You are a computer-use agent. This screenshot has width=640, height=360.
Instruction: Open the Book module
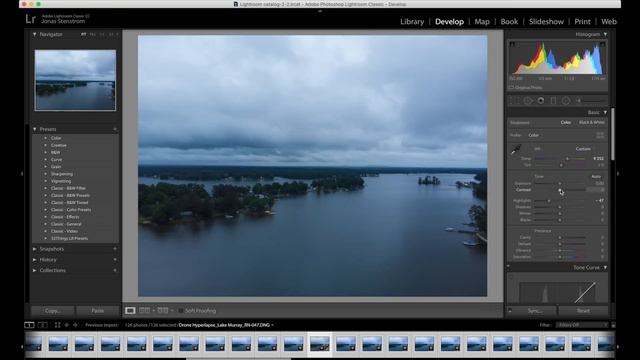[x=509, y=22]
